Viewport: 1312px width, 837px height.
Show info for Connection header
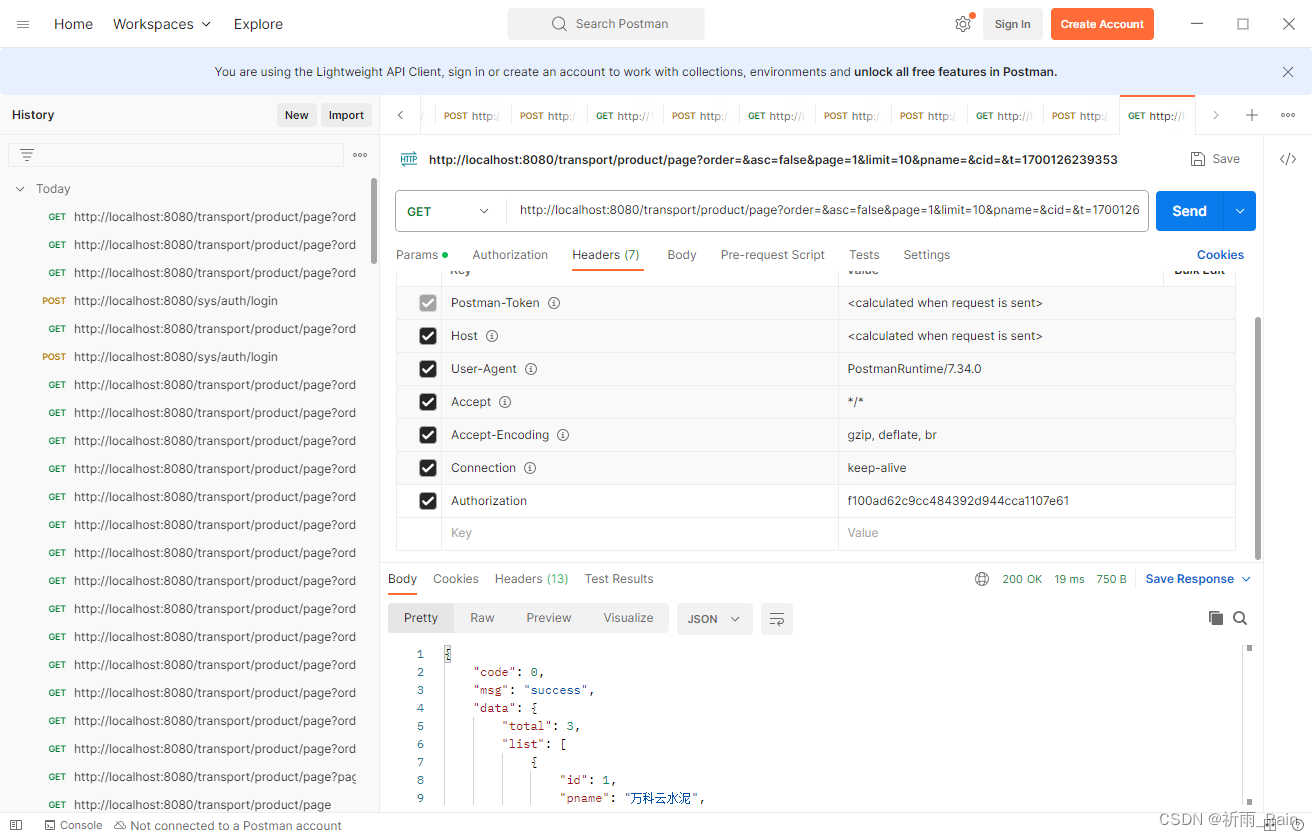pyautogui.click(x=530, y=468)
